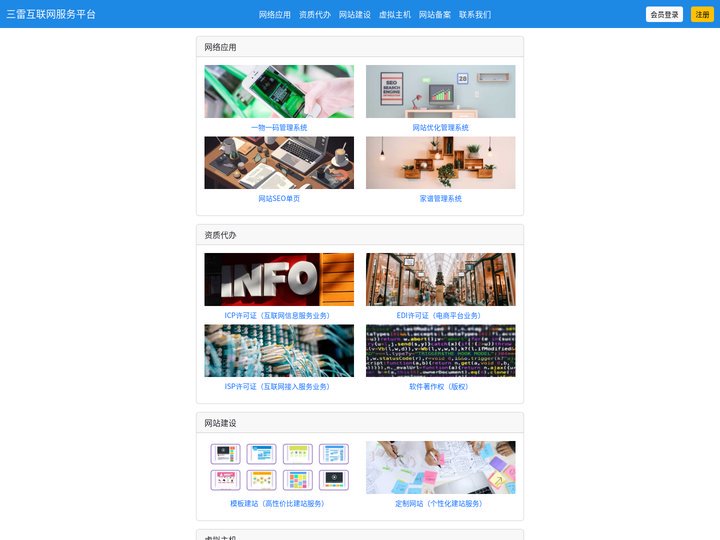This screenshot has width=720, height=540.
Task: Click the 网络应用 section header
Action: [360, 47]
